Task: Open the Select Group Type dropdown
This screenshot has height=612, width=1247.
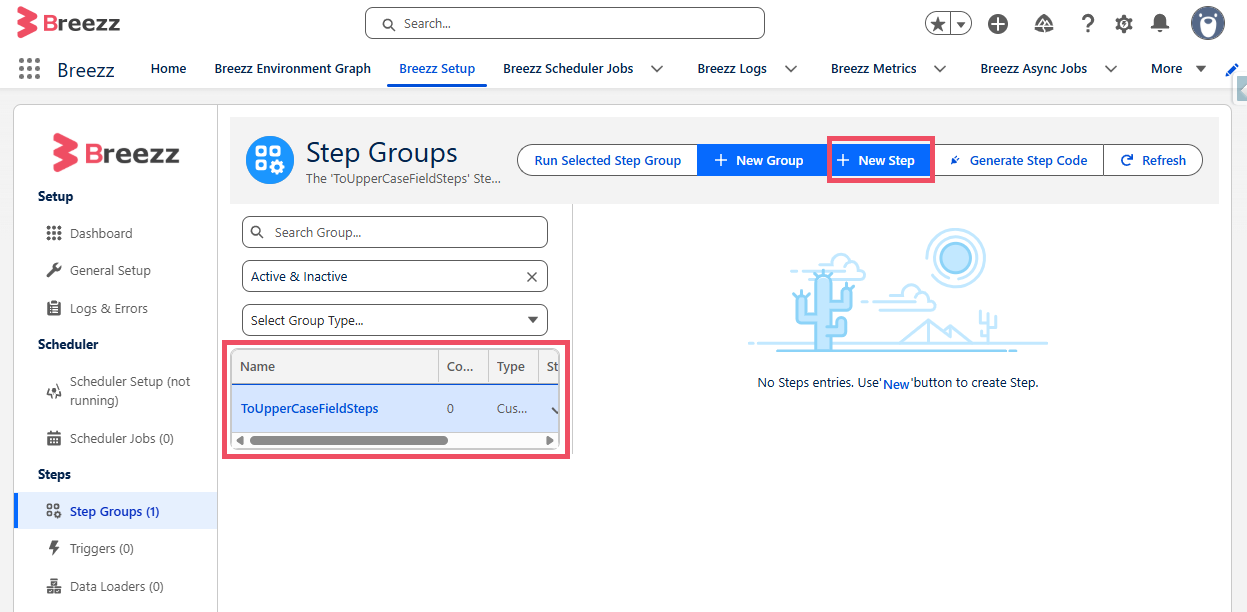Action: coord(395,320)
